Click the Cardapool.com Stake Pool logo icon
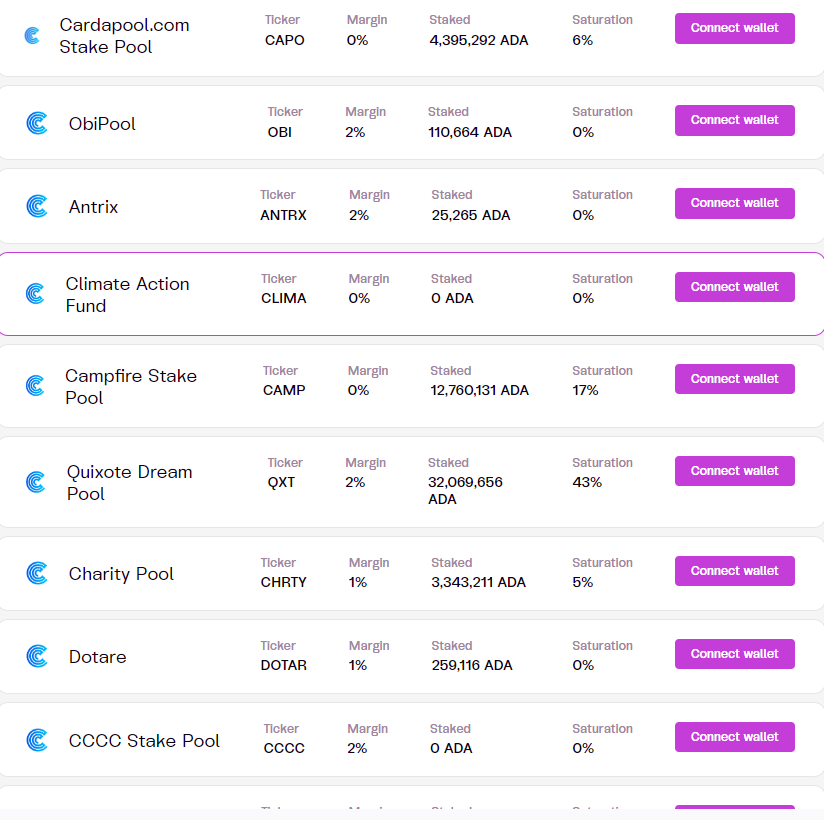The width and height of the screenshot is (824, 820). (33, 35)
